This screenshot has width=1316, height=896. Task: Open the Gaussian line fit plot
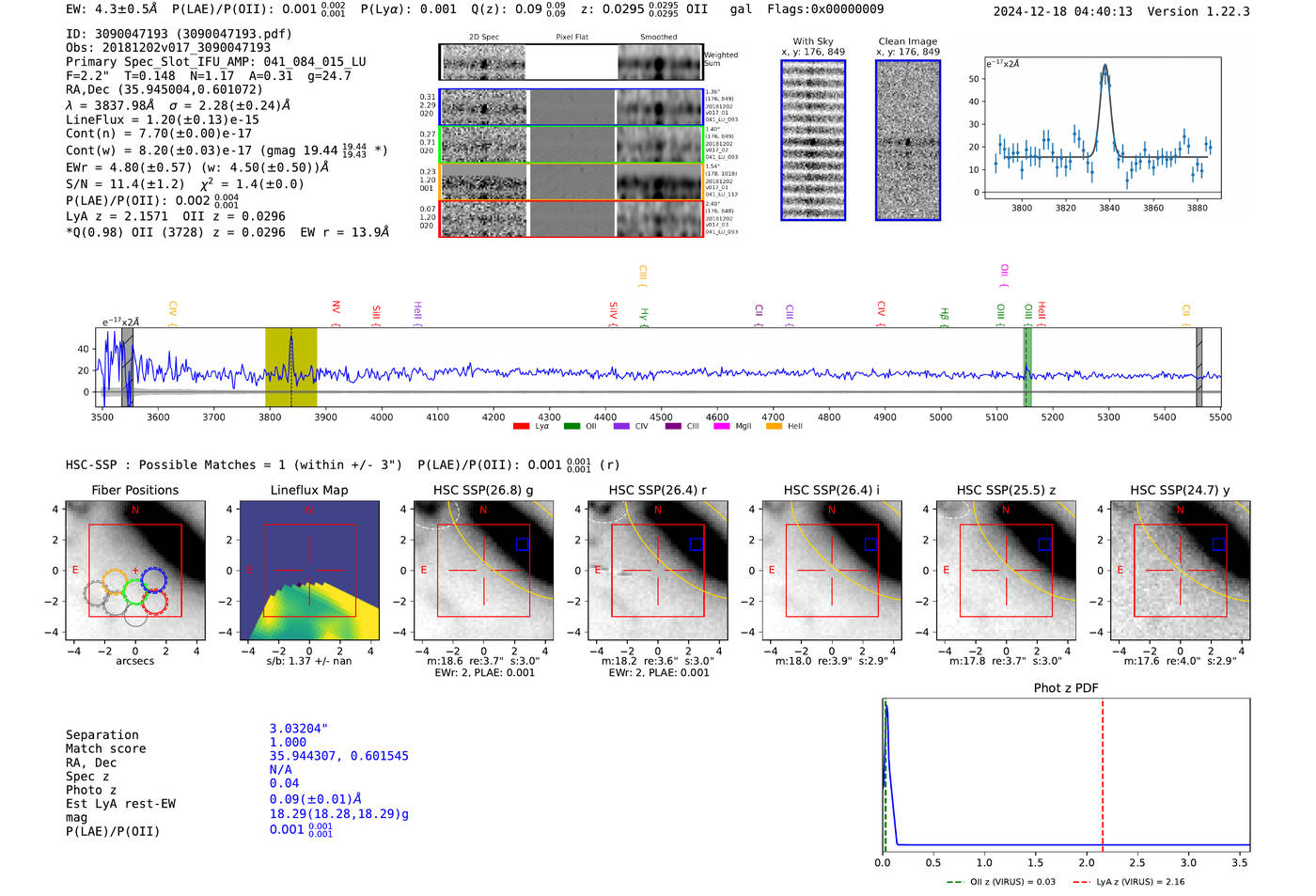(1103, 128)
